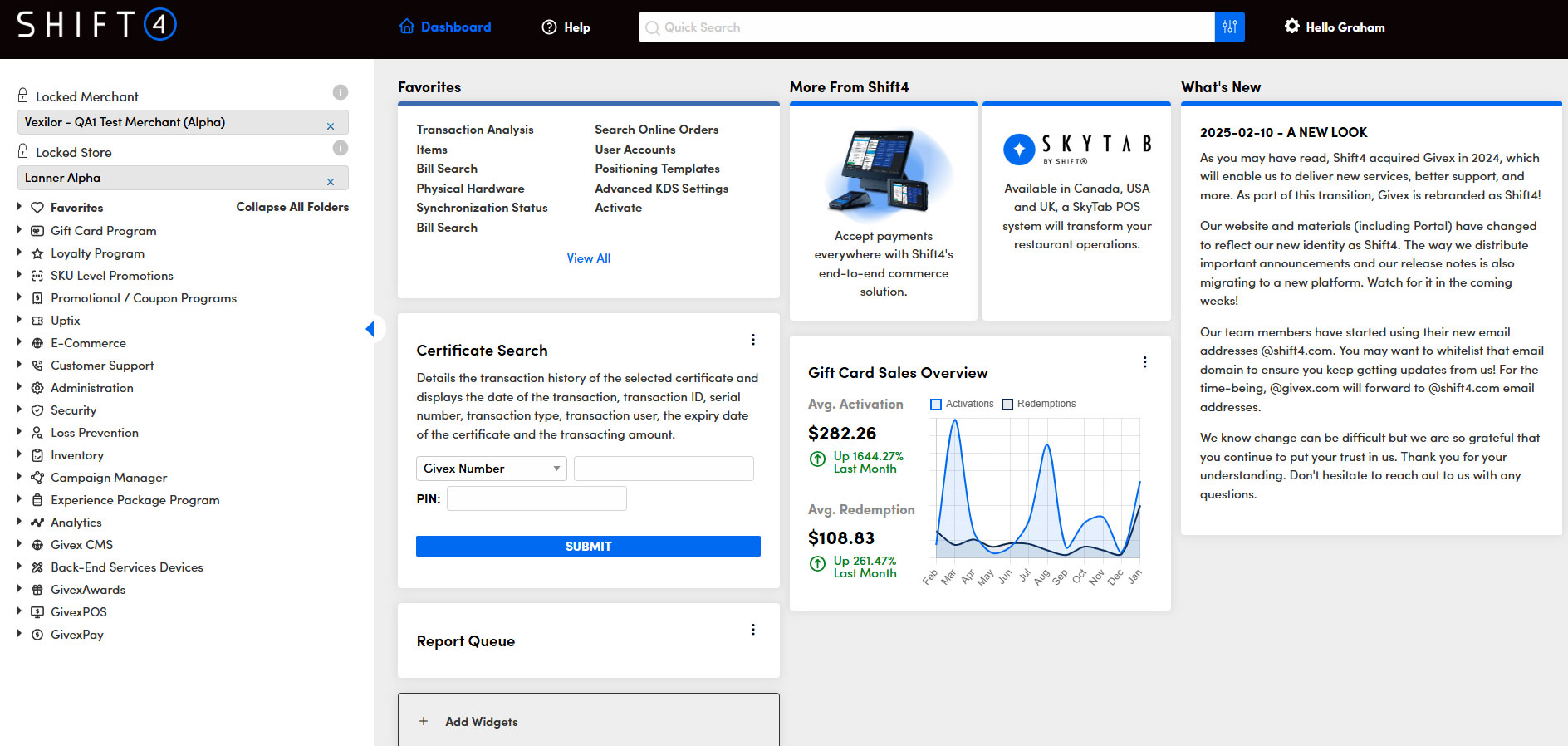Click the Customer Support headset icon

coord(37,366)
